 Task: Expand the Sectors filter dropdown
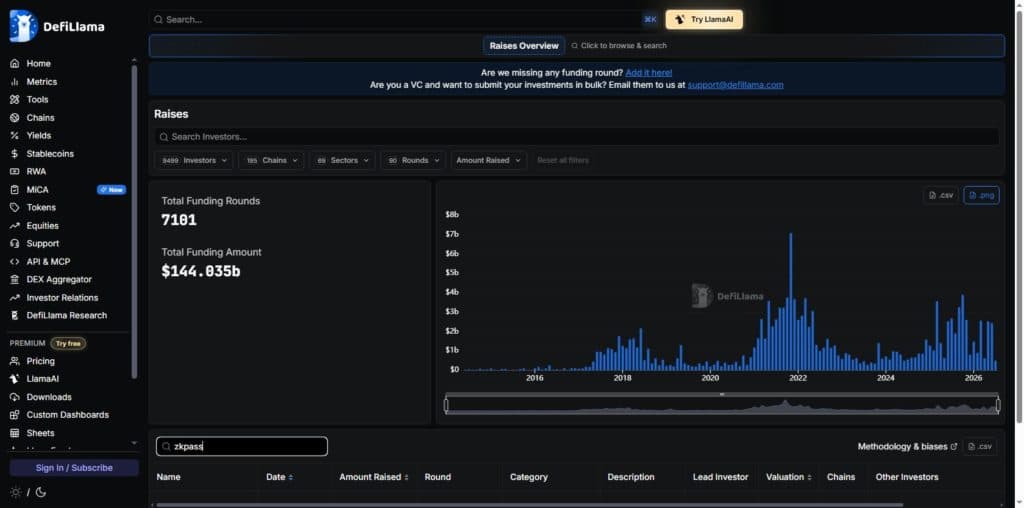[342, 160]
